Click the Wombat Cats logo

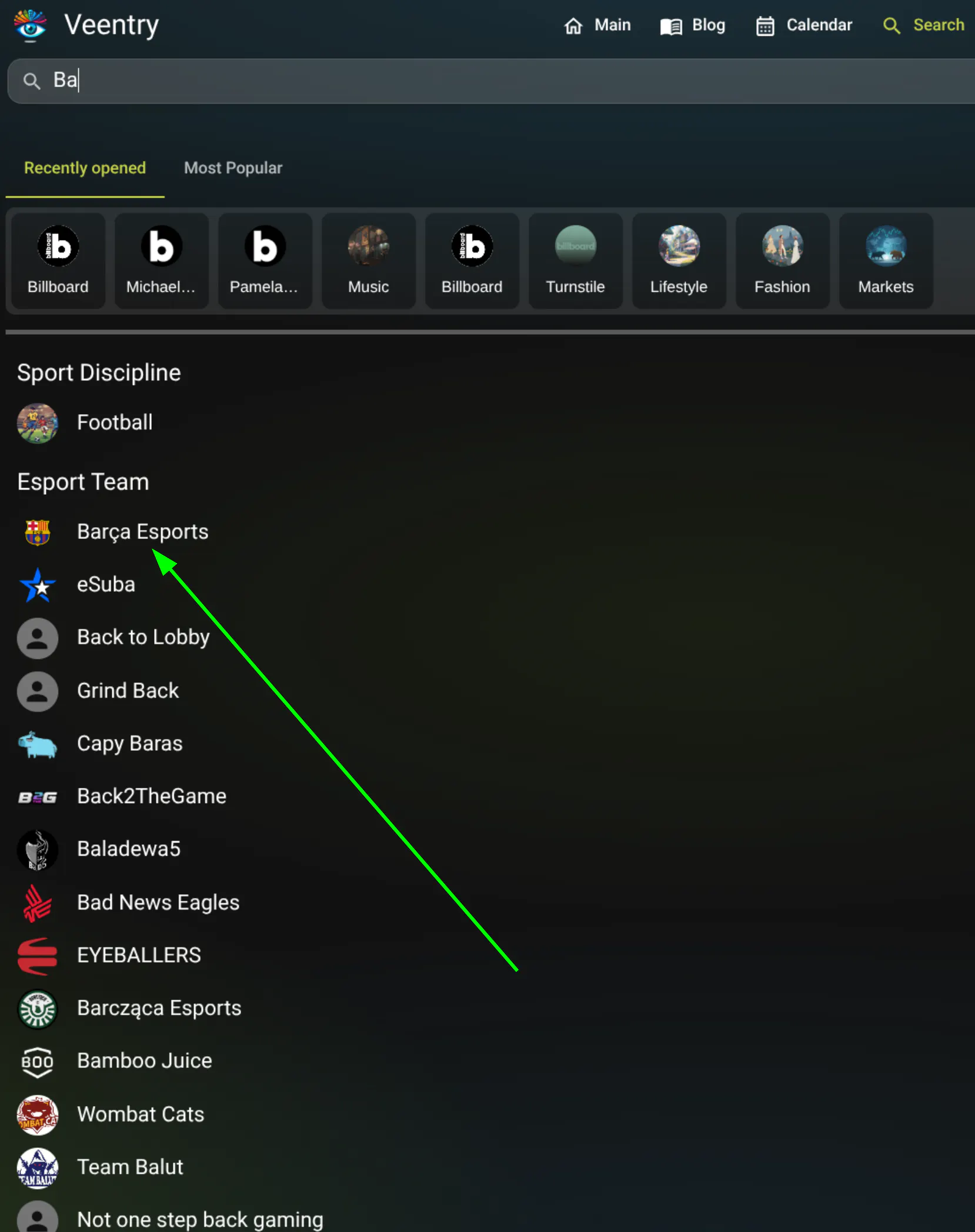(x=38, y=1115)
